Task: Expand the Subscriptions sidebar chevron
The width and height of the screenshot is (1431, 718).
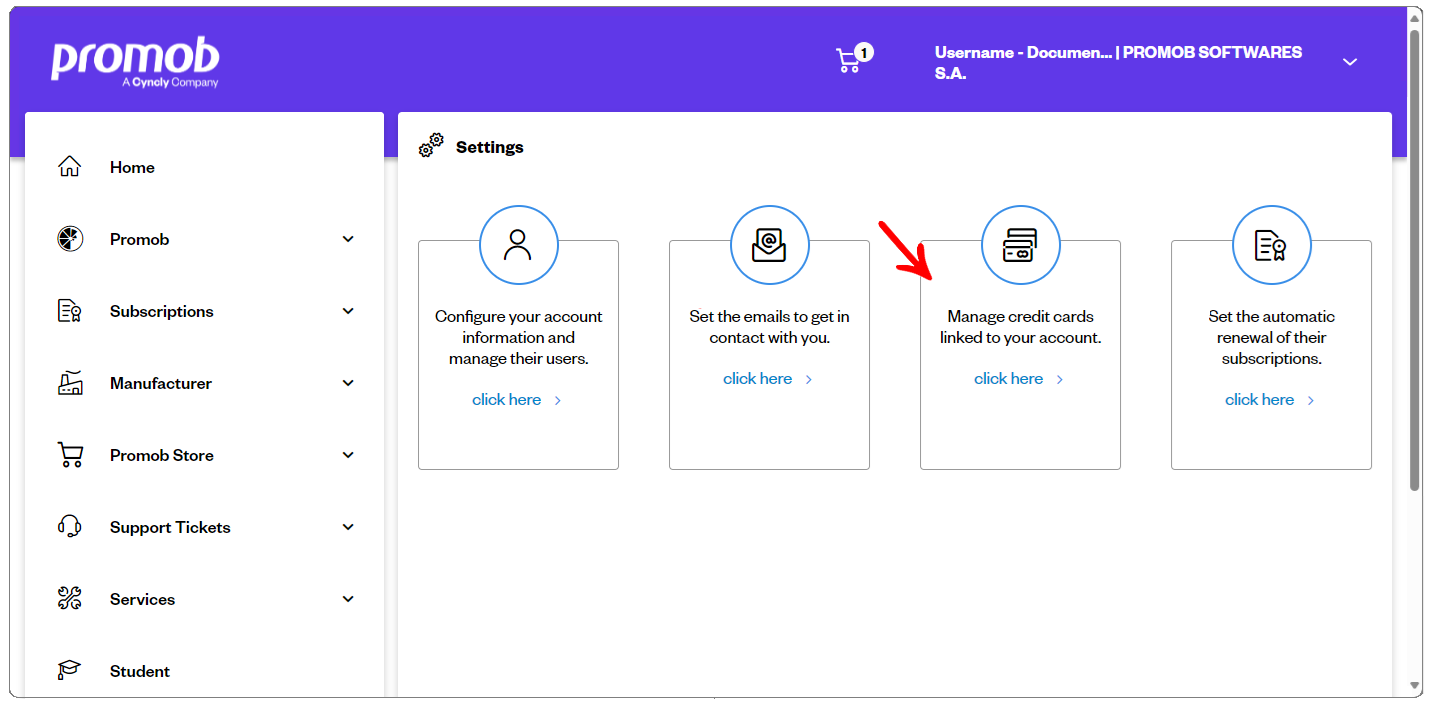Action: click(x=348, y=311)
